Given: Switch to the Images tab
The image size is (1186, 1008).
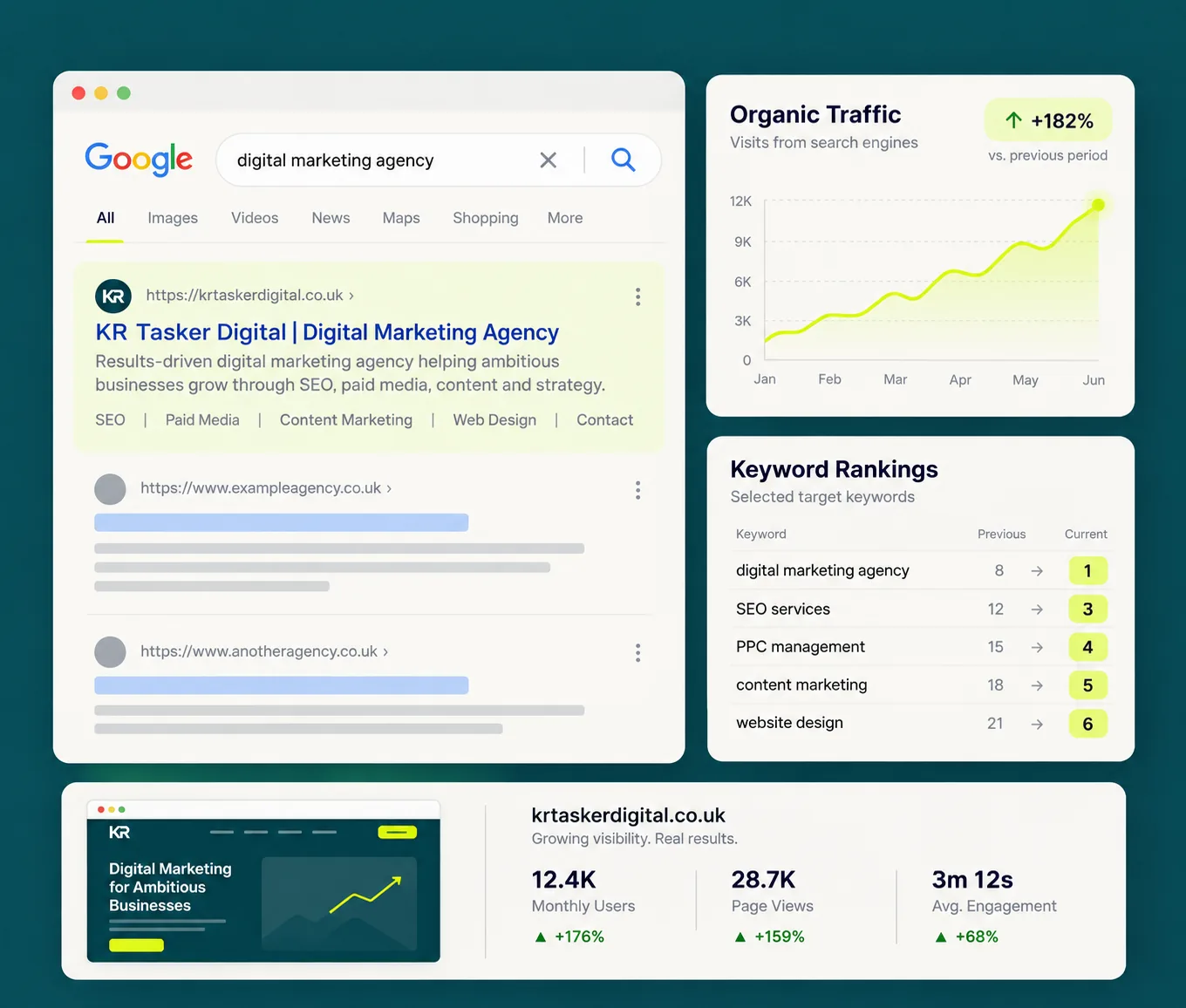Looking at the screenshot, I should [x=173, y=218].
